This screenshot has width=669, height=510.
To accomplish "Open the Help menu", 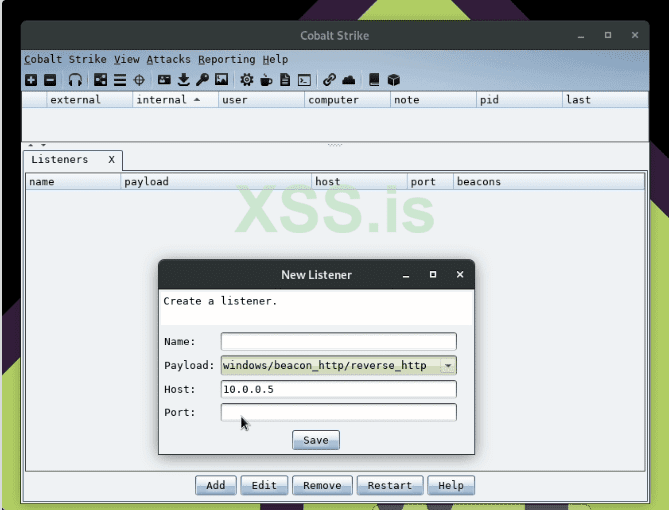I will (x=275, y=59).
